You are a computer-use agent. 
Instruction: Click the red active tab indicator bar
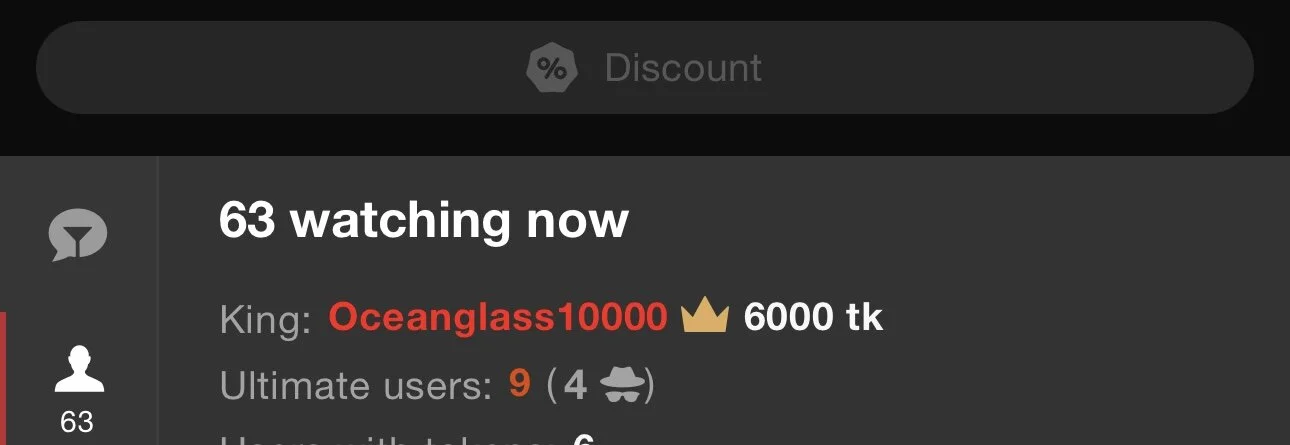(x=3, y=378)
